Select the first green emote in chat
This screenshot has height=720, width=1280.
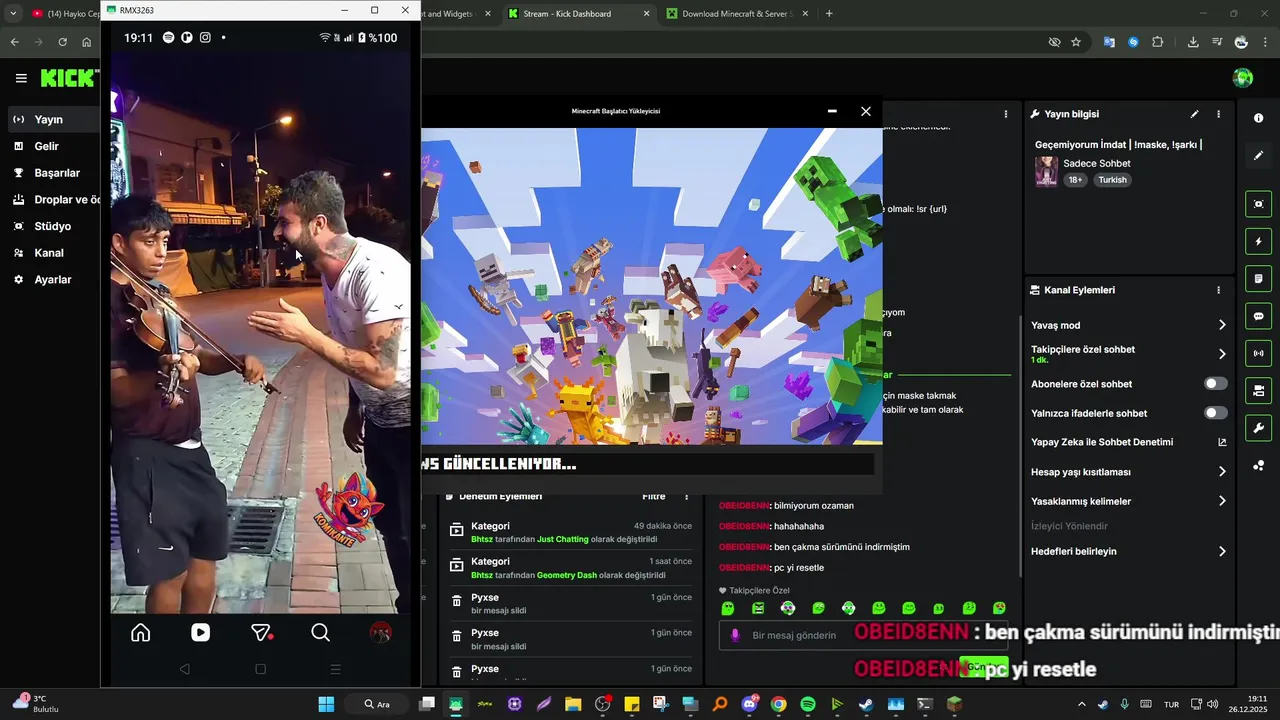pyautogui.click(x=728, y=608)
